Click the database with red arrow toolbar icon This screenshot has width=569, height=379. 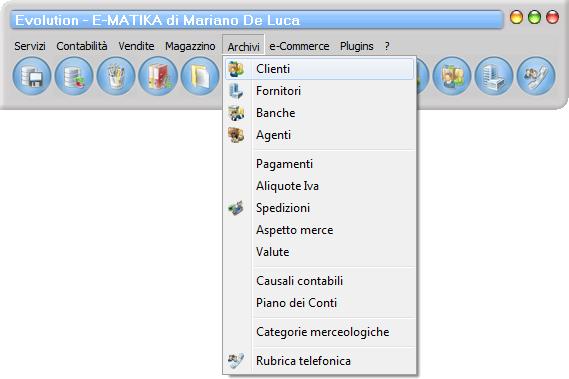74,76
